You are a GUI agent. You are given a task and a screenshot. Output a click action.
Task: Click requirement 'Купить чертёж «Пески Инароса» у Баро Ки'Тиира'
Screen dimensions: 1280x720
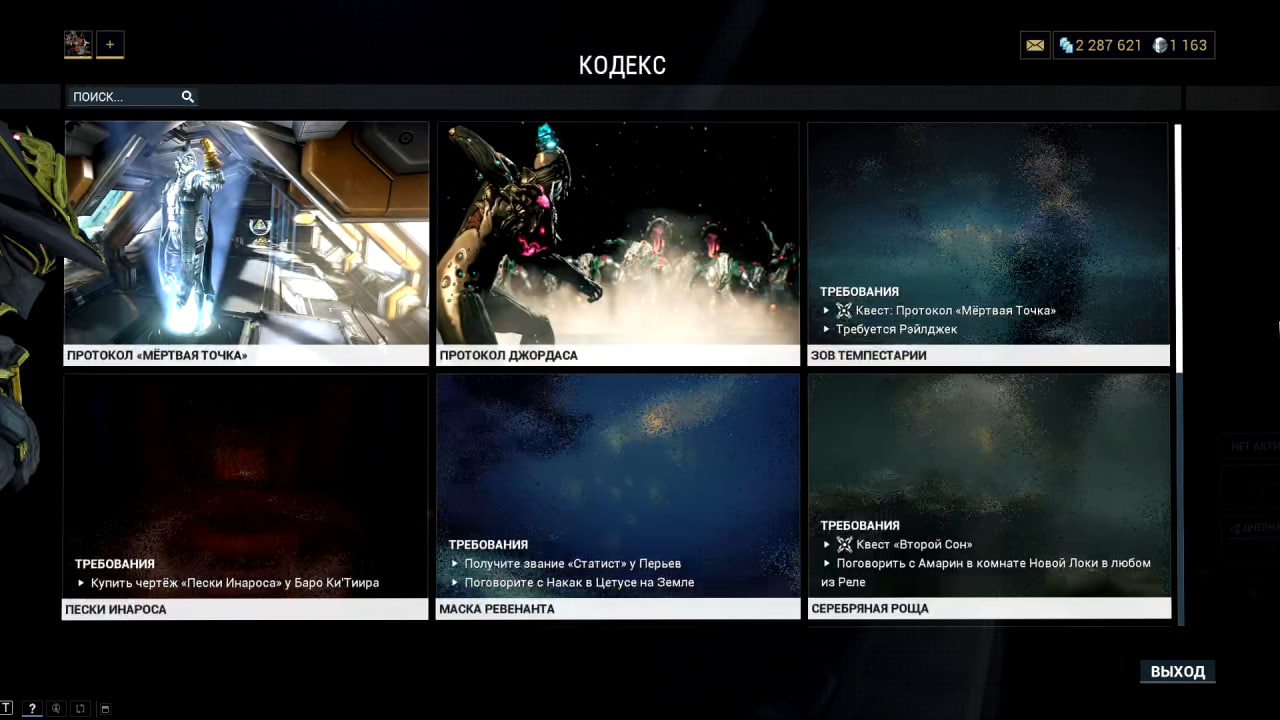pos(235,582)
